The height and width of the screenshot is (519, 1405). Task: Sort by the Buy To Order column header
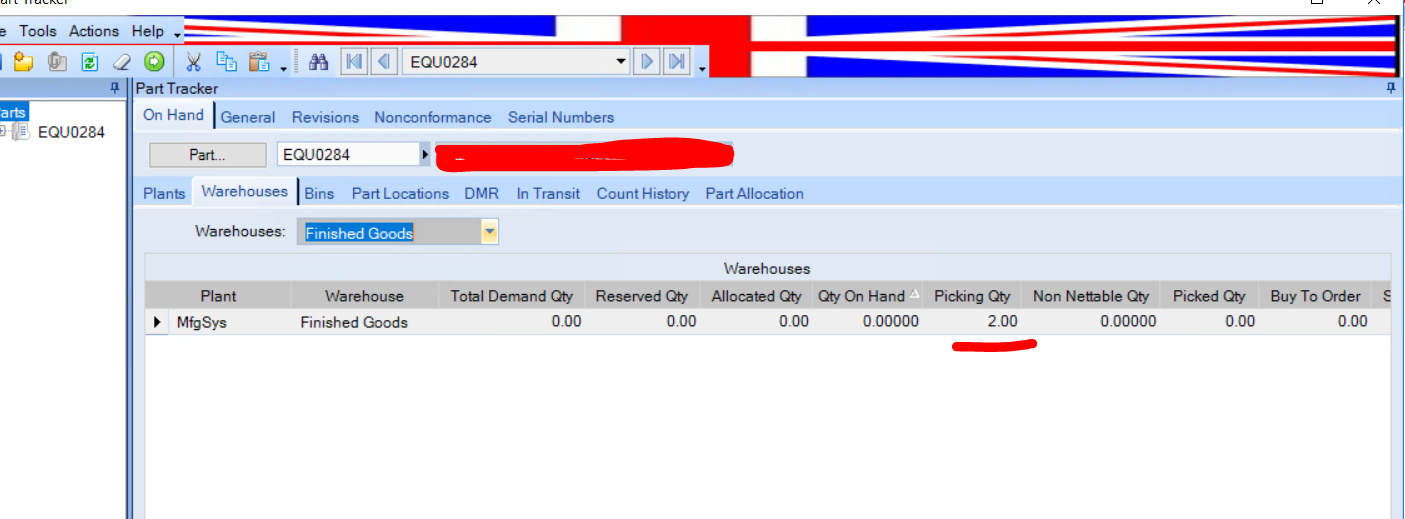1315,296
